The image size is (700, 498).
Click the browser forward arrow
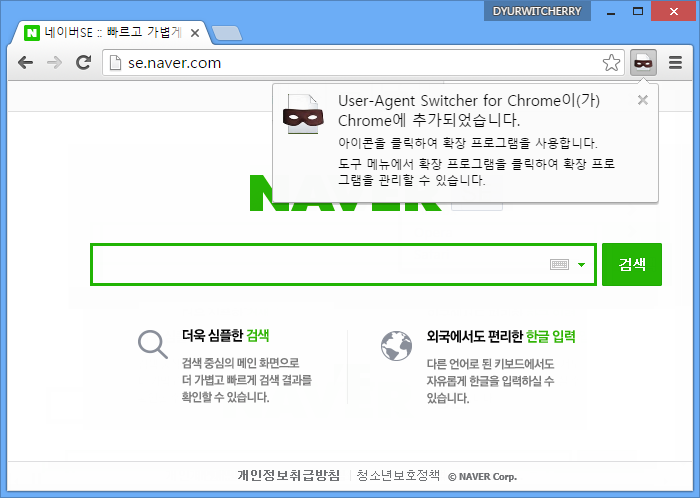pos(54,62)
